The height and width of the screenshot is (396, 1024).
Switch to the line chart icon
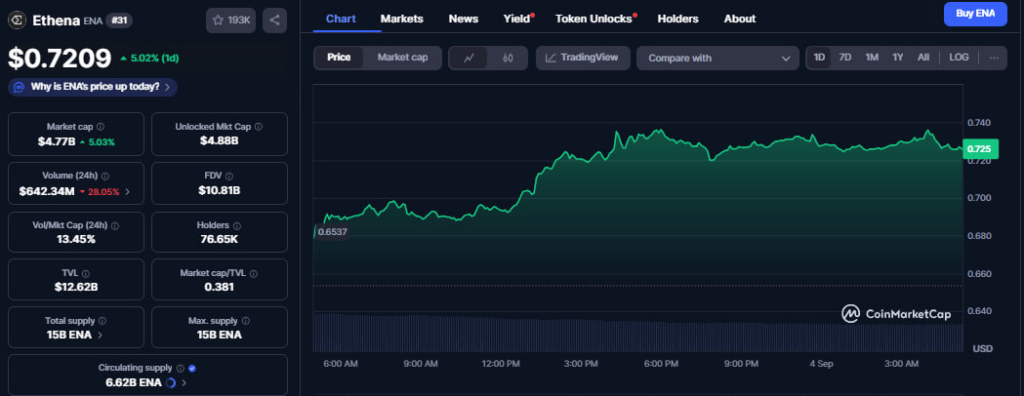point(468,58)
